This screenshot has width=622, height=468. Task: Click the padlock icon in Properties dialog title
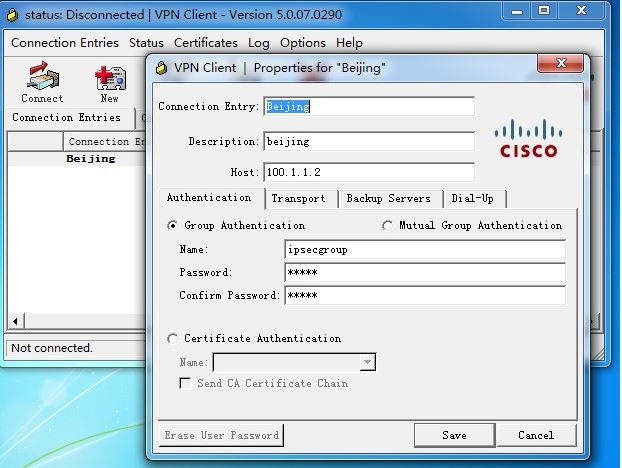click(x=161, y=68)
